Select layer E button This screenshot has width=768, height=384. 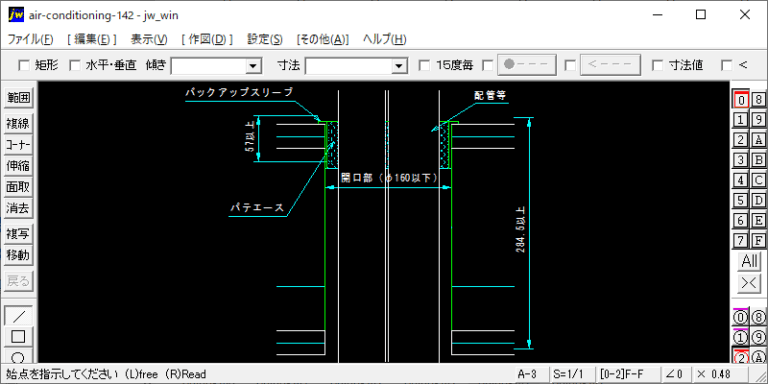click(758, 220)
